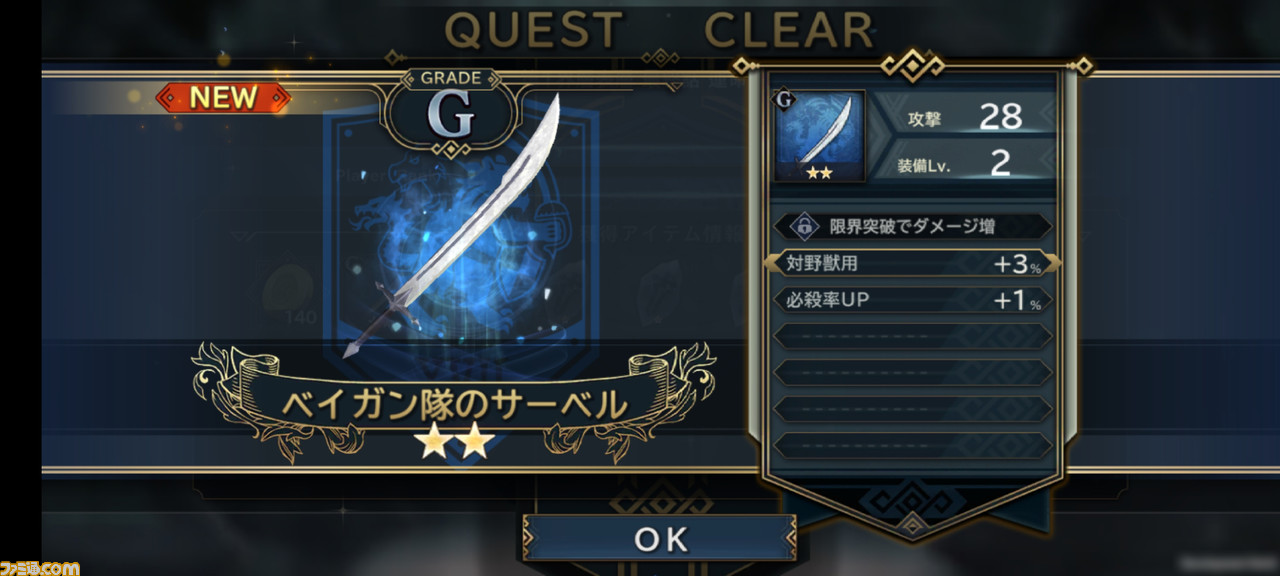Click the 装備Lv. 2 stat field
This screenshot has height=576, width=1280.
pyautogui.click(x=962, y=162)
